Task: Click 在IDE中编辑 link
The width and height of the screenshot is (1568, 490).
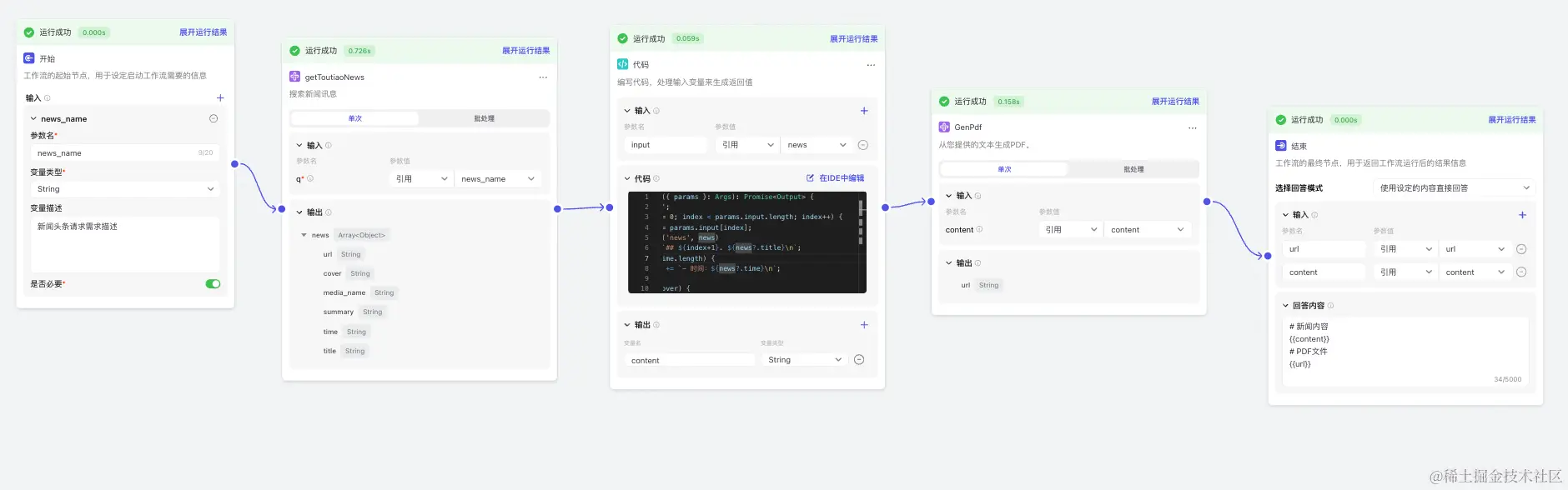Action: point(836,178)
